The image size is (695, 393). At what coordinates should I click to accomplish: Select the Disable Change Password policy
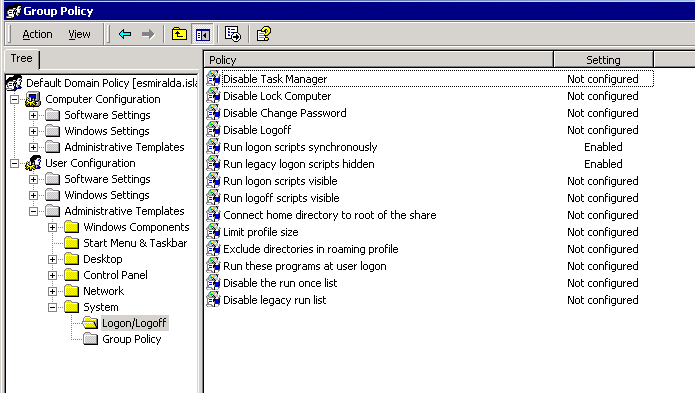[285, 113]
